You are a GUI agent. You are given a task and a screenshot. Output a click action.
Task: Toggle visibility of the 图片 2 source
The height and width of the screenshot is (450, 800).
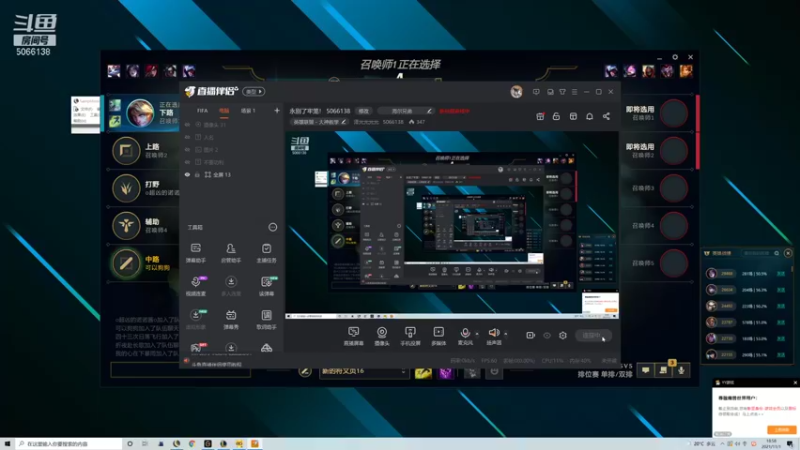(x=187, y=149)
